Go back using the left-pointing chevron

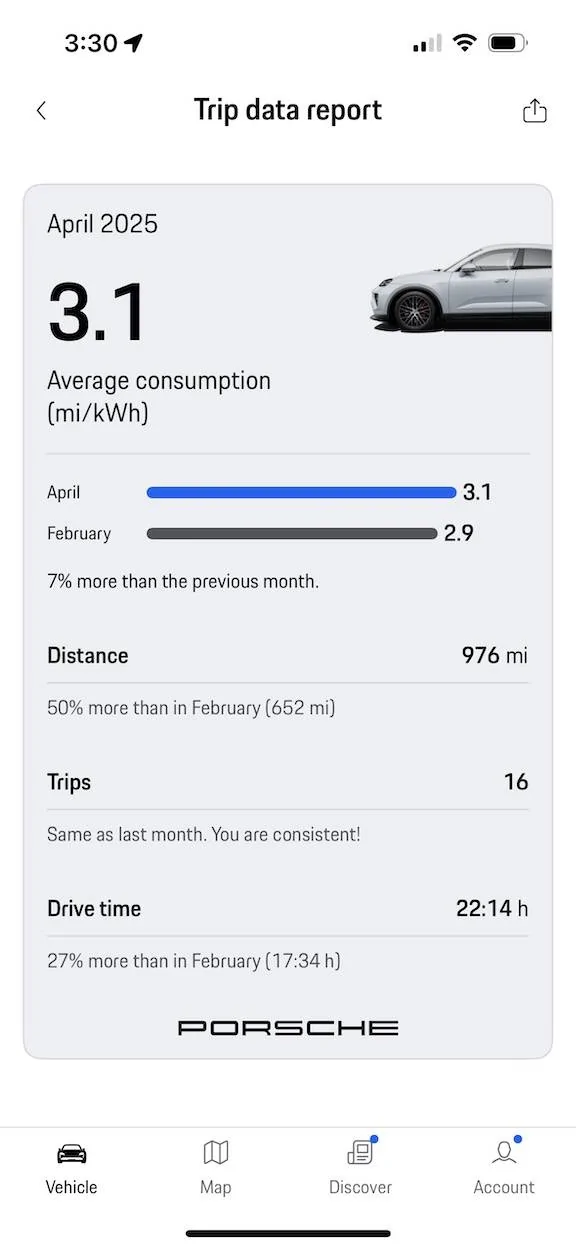point(40,110)
